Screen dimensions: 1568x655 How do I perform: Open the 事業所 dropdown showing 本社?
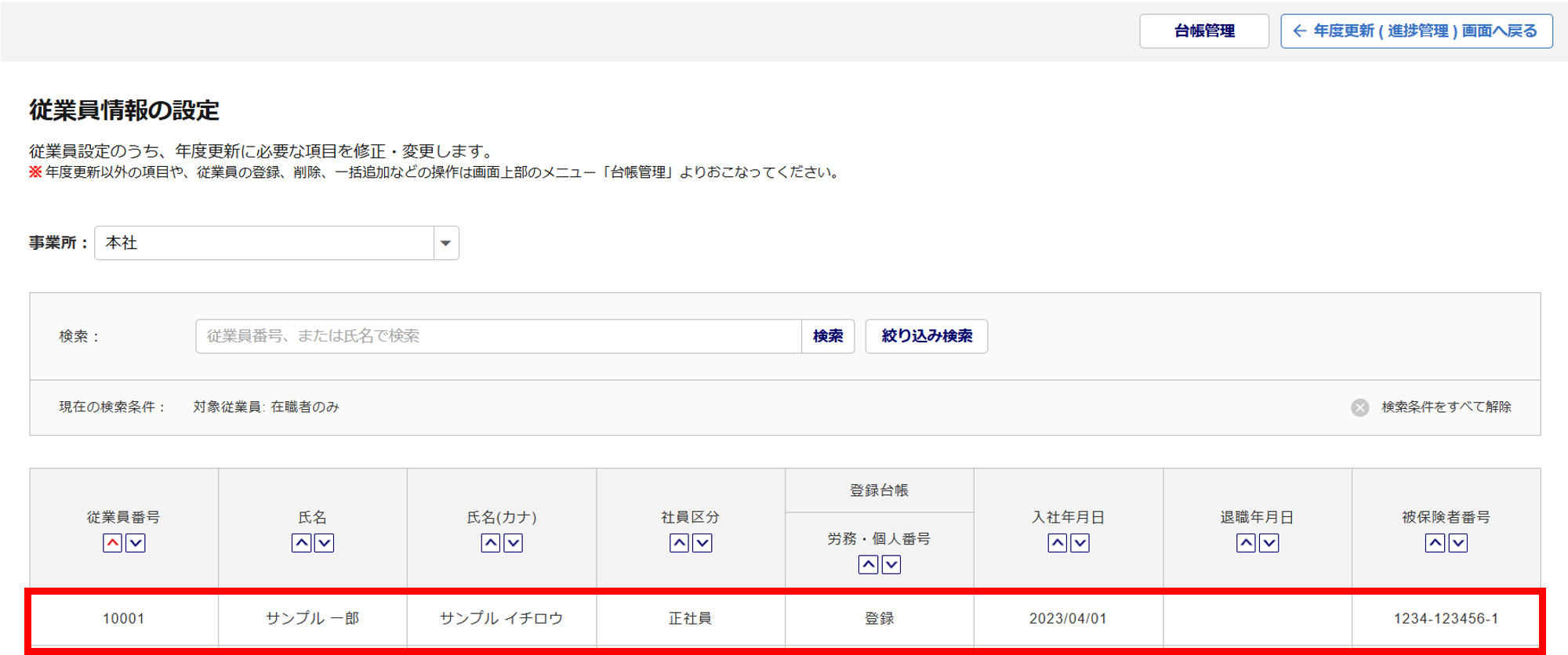tap(277, 243)
